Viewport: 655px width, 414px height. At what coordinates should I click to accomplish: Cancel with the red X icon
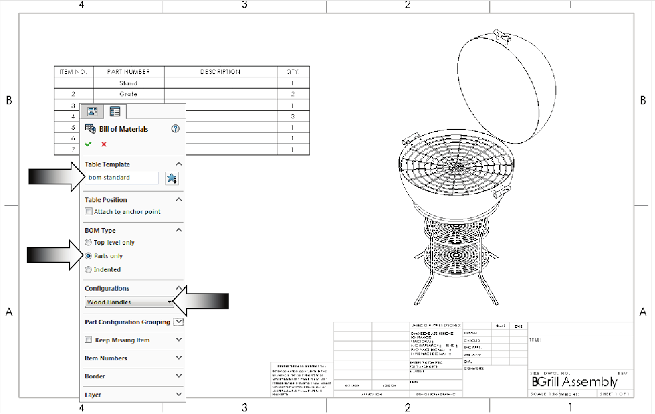click(x=104, y=144)
